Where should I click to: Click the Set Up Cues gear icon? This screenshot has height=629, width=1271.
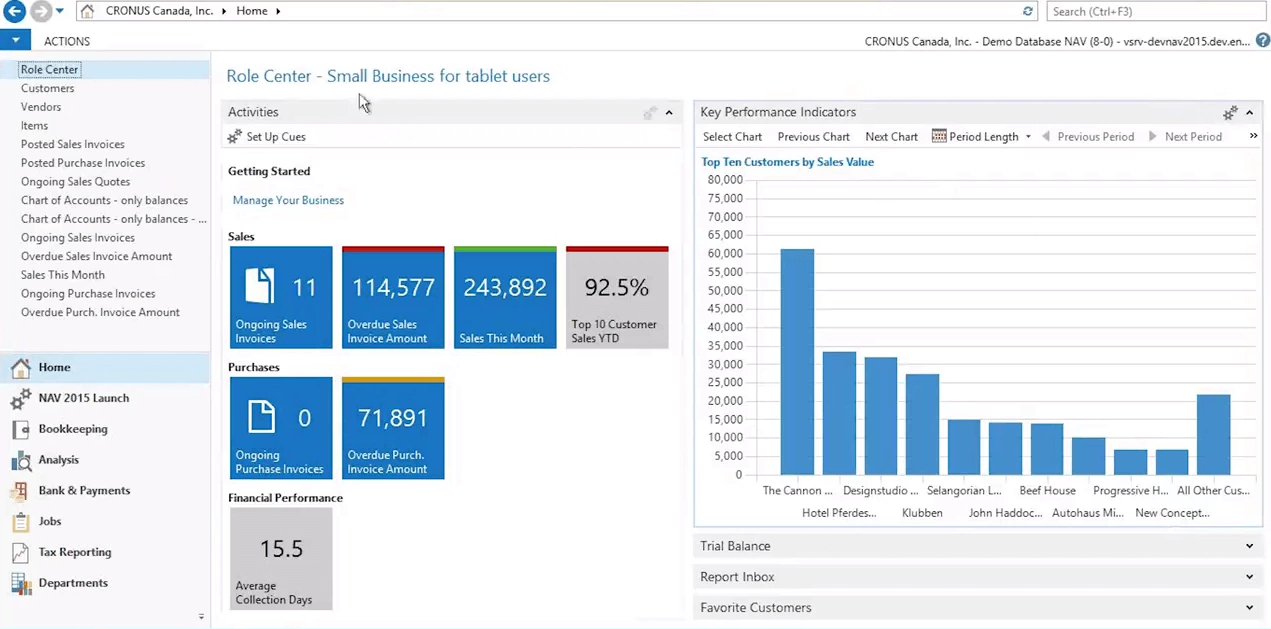coord(235,137)
